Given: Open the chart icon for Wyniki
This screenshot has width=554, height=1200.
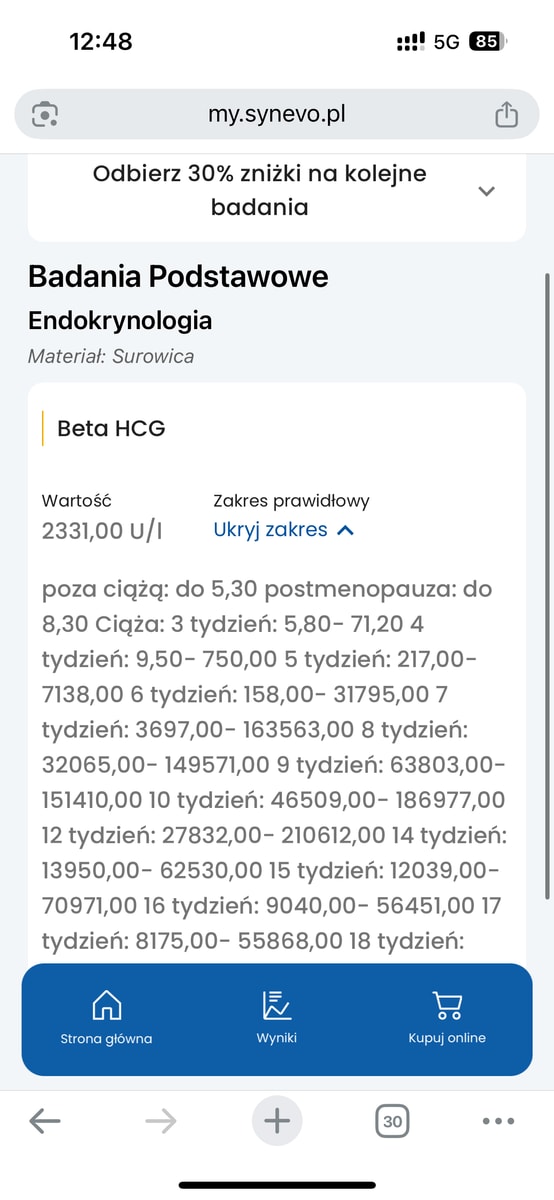Looking at the screenshot, I should click(x=276, y=1005).
